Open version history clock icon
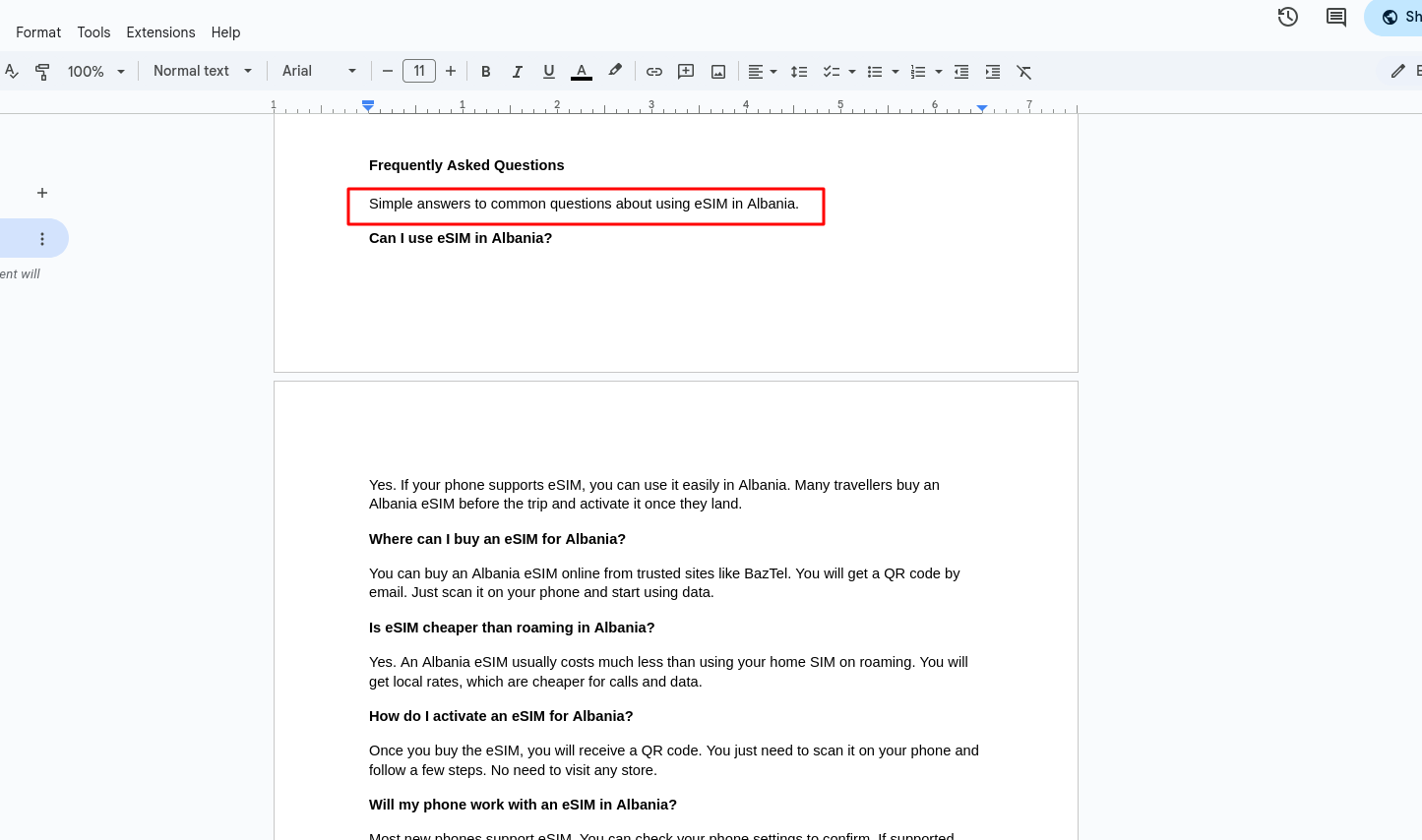 [x=1287, y=17]
